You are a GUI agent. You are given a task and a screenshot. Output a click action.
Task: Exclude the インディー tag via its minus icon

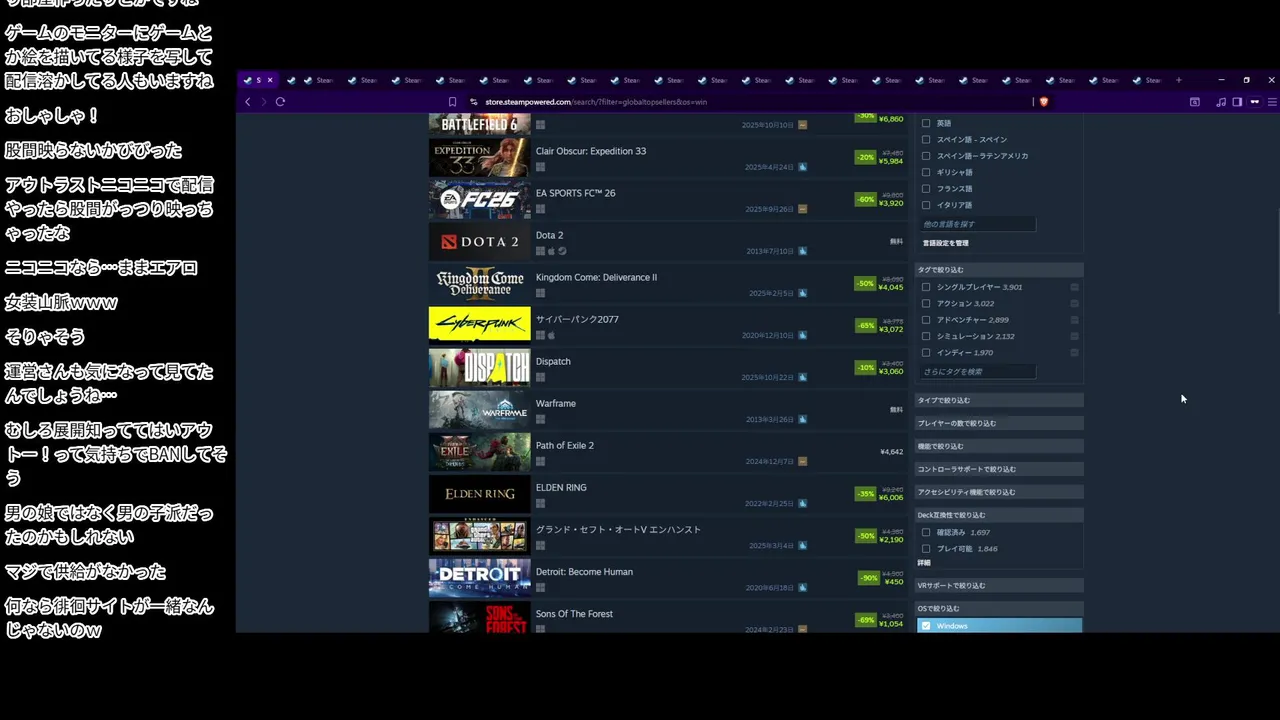1074,352
